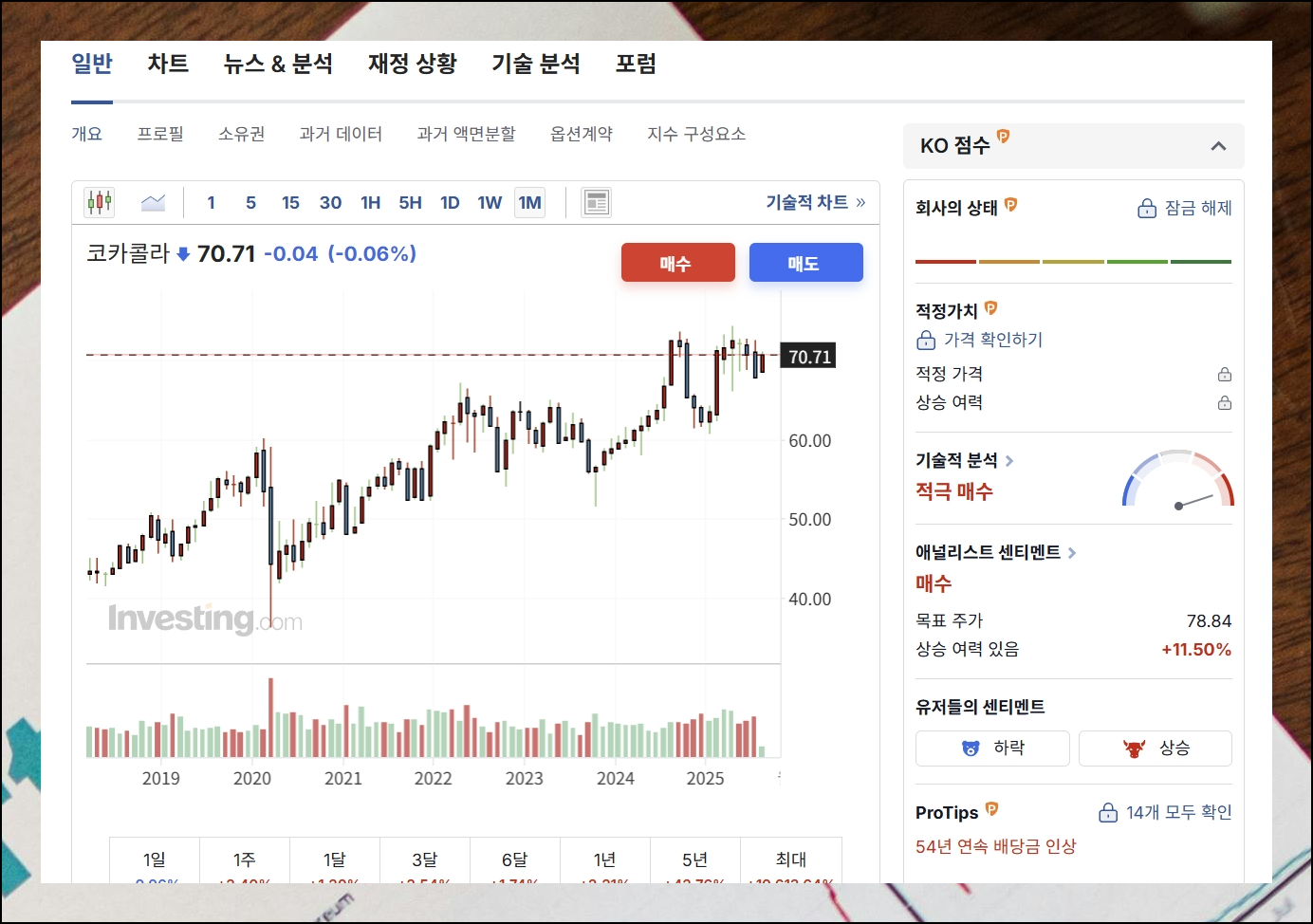Select 6달 performance period cell
Image resolution: width=1313 pixels, height=924 pixels.
tap(515, 860)
